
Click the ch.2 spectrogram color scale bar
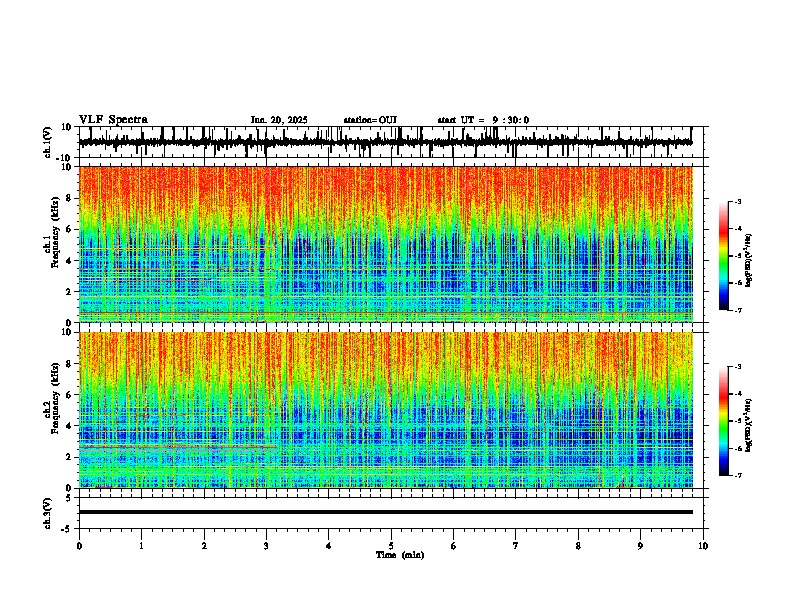click(724, 421)
